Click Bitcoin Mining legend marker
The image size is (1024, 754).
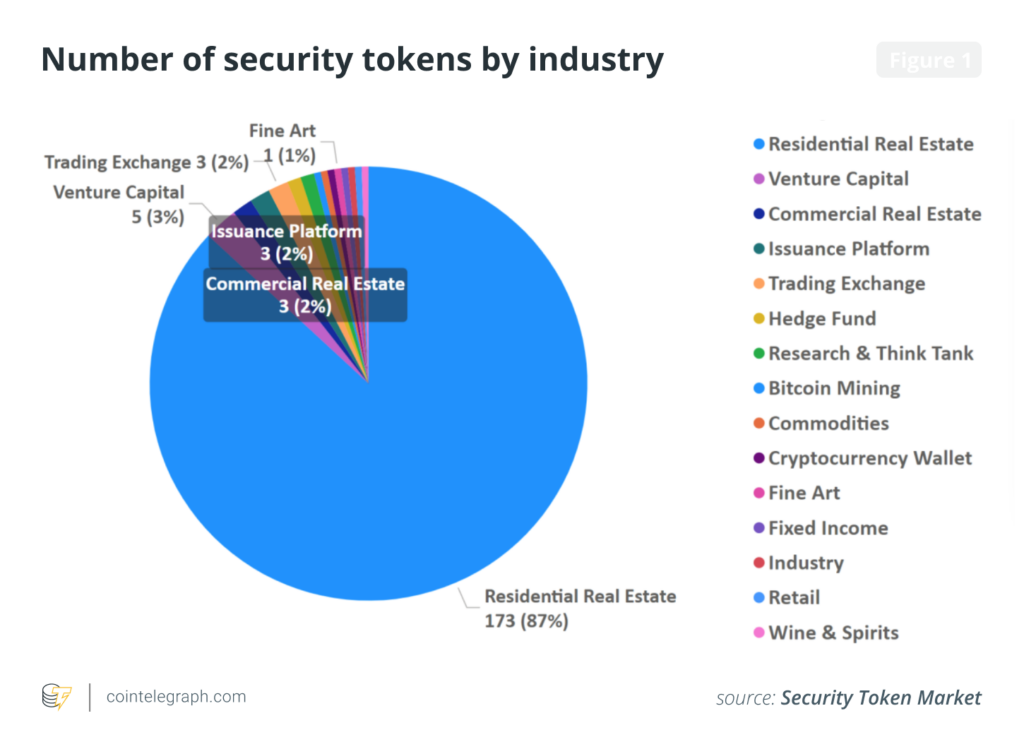tap(759, 388)
